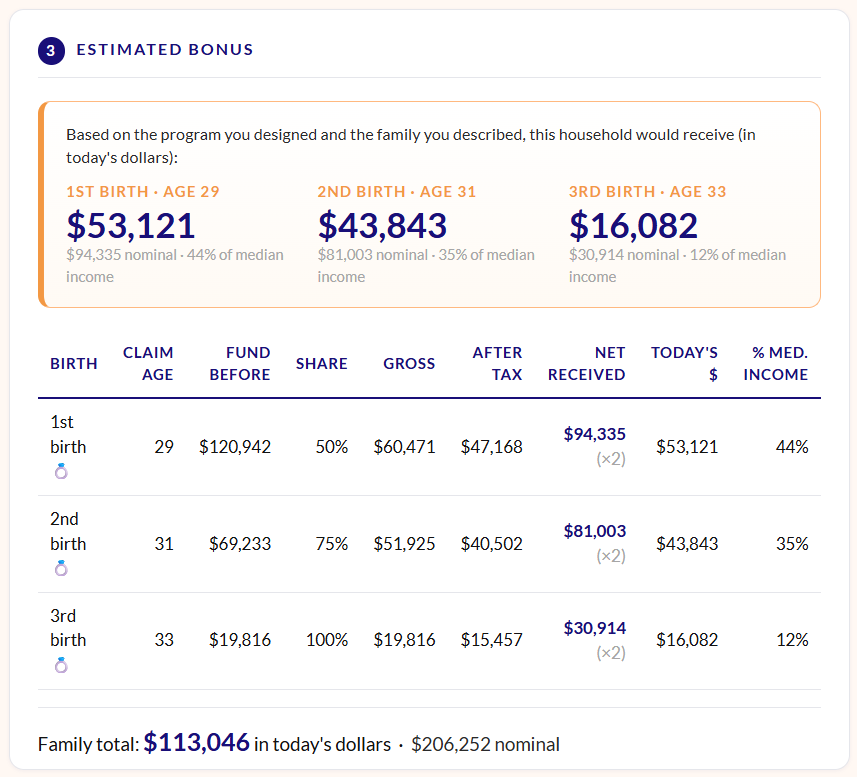Image resolution: width=857 pixels, height=777 pixels.
Task: Click the $43,843 second birth amount
Action: click(x=383, y=225)
